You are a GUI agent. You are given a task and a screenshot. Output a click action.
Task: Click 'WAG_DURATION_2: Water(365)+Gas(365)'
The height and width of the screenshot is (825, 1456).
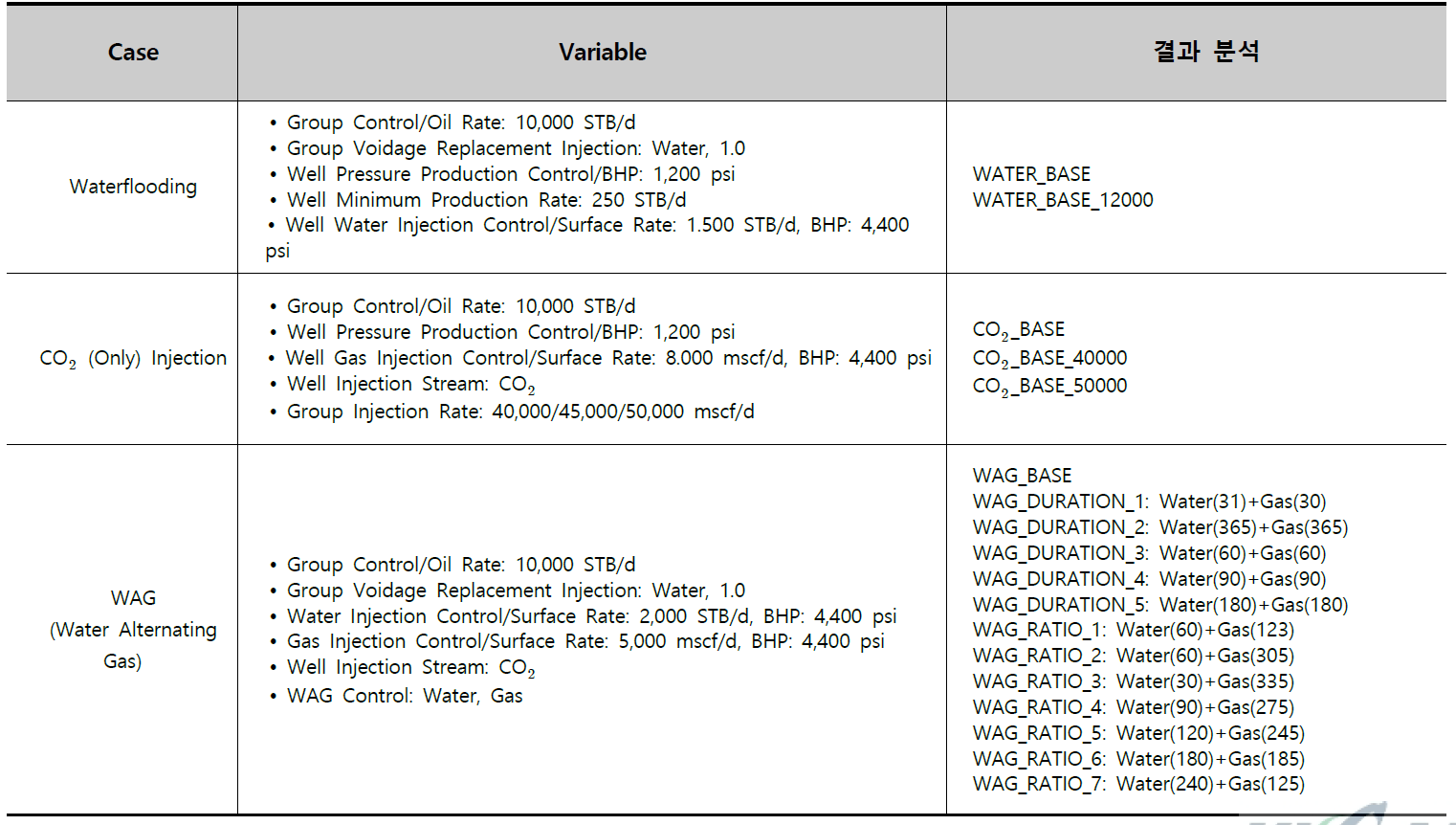coord(1160,527)
